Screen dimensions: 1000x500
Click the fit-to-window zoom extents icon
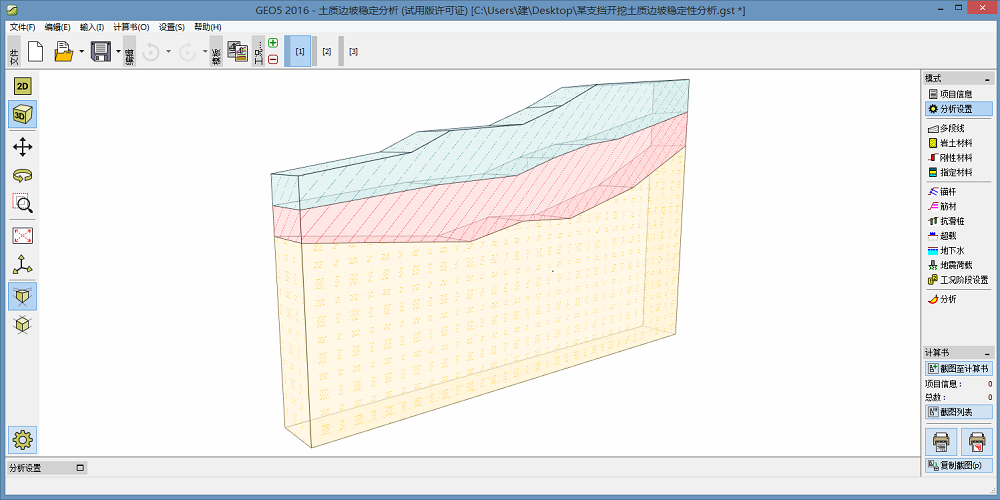click(22, 236)
